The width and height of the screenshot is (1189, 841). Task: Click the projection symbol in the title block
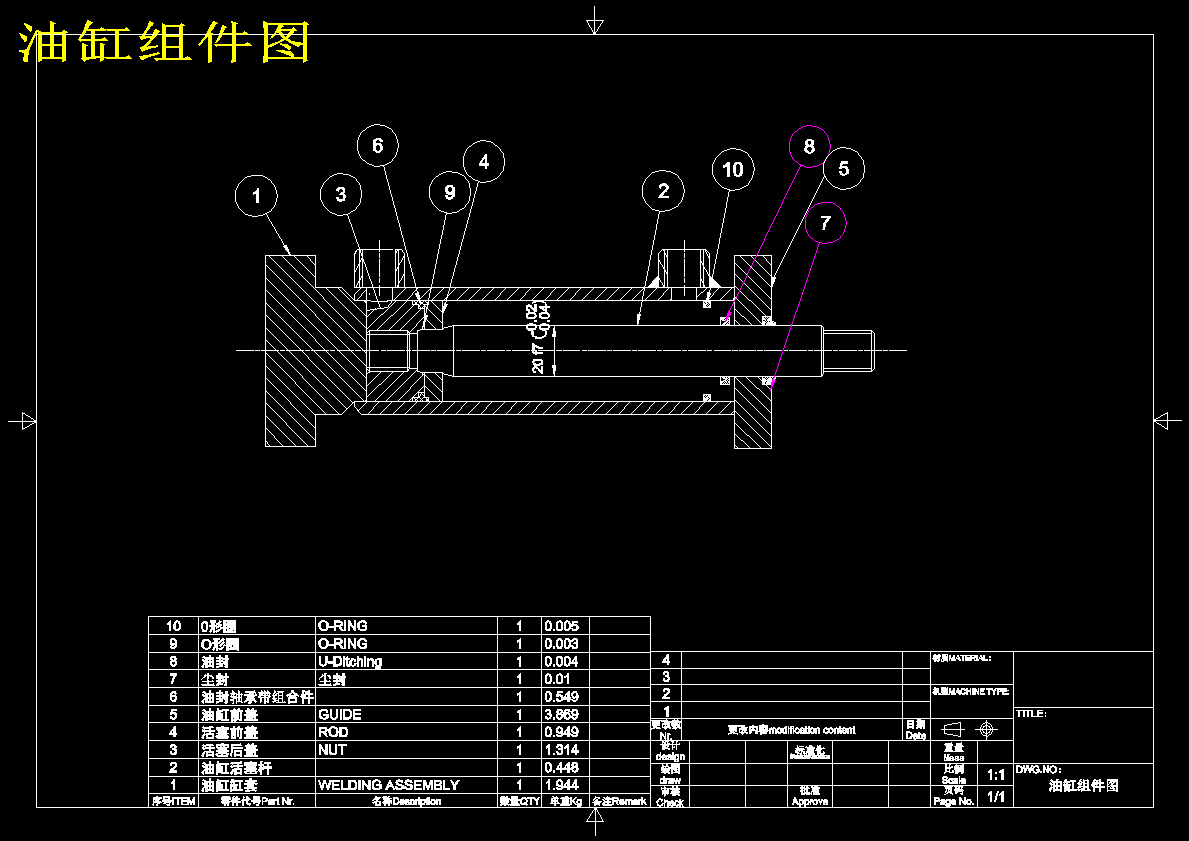971,730
